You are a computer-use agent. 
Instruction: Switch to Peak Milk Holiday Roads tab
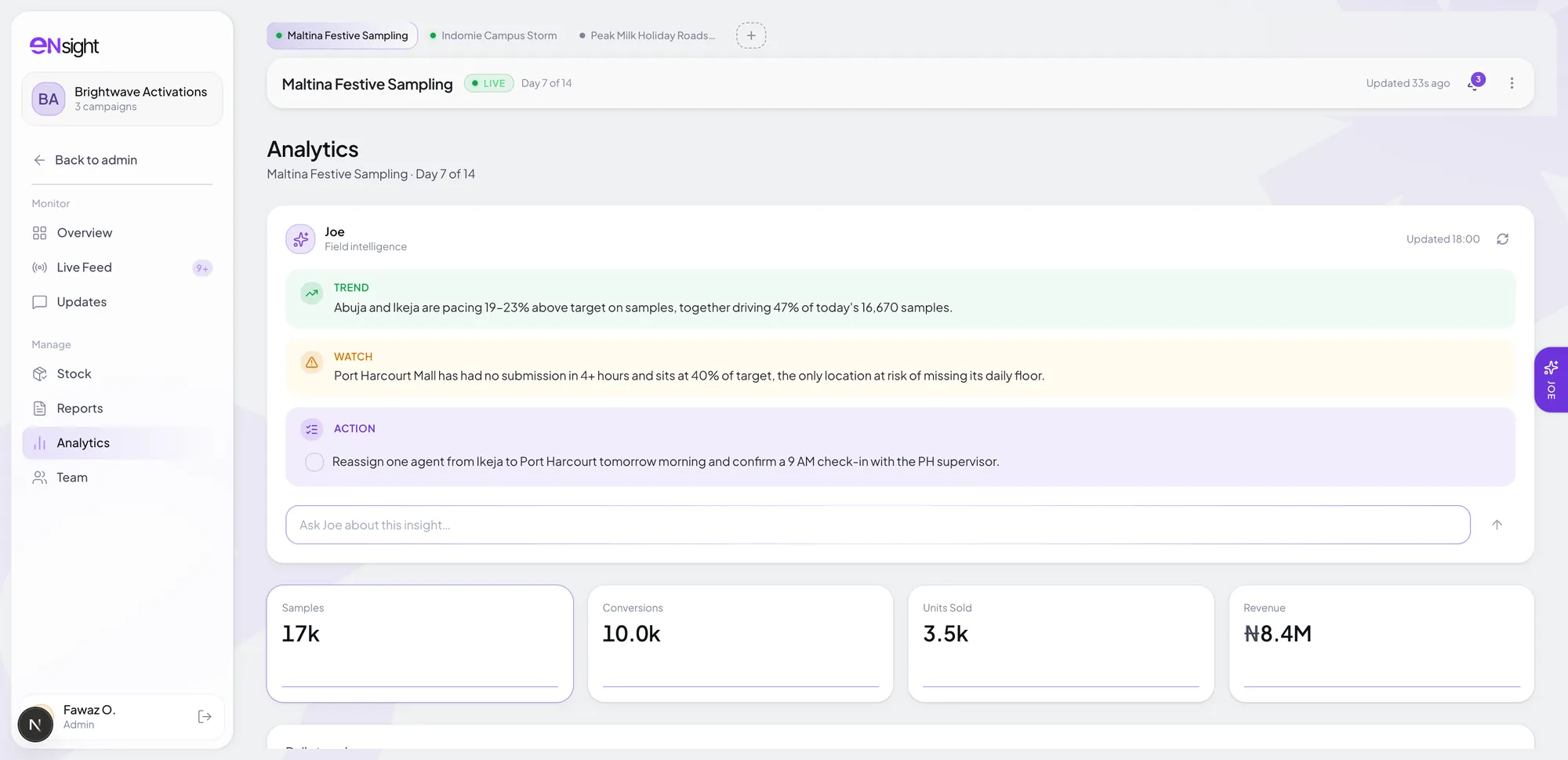point(648,35)
